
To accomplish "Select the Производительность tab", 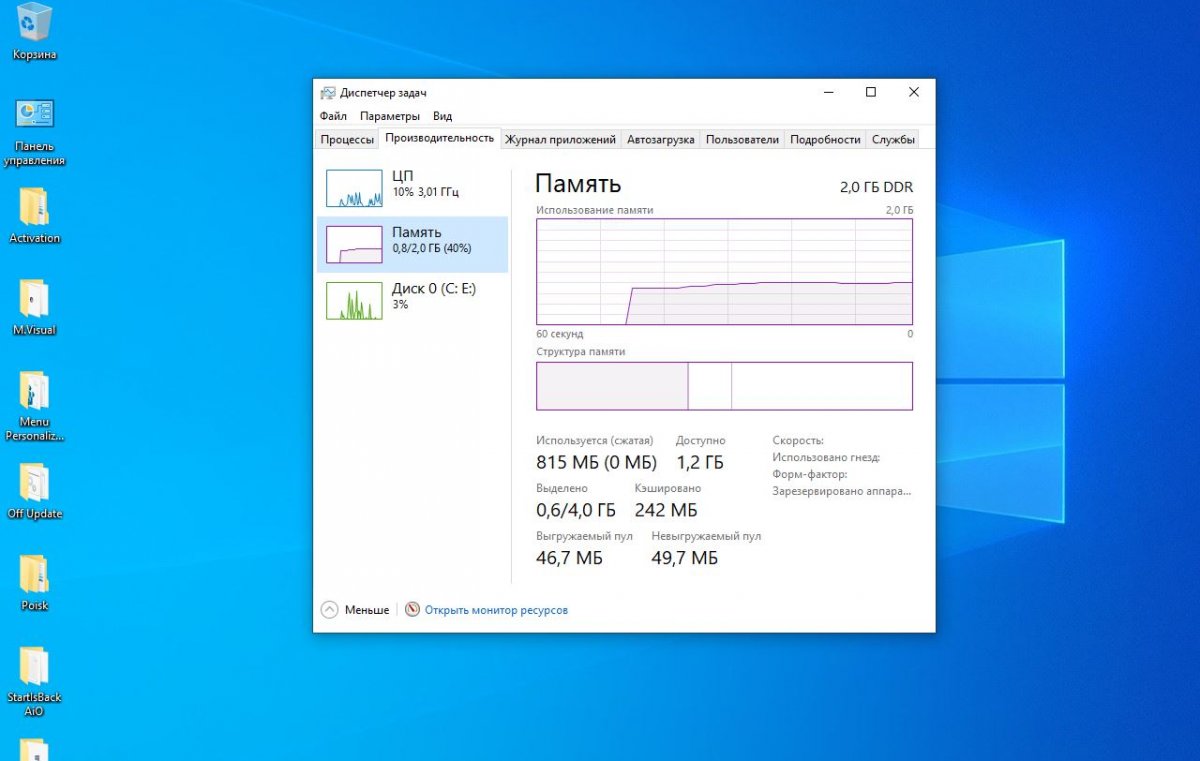I will click(x=440, y=139).
